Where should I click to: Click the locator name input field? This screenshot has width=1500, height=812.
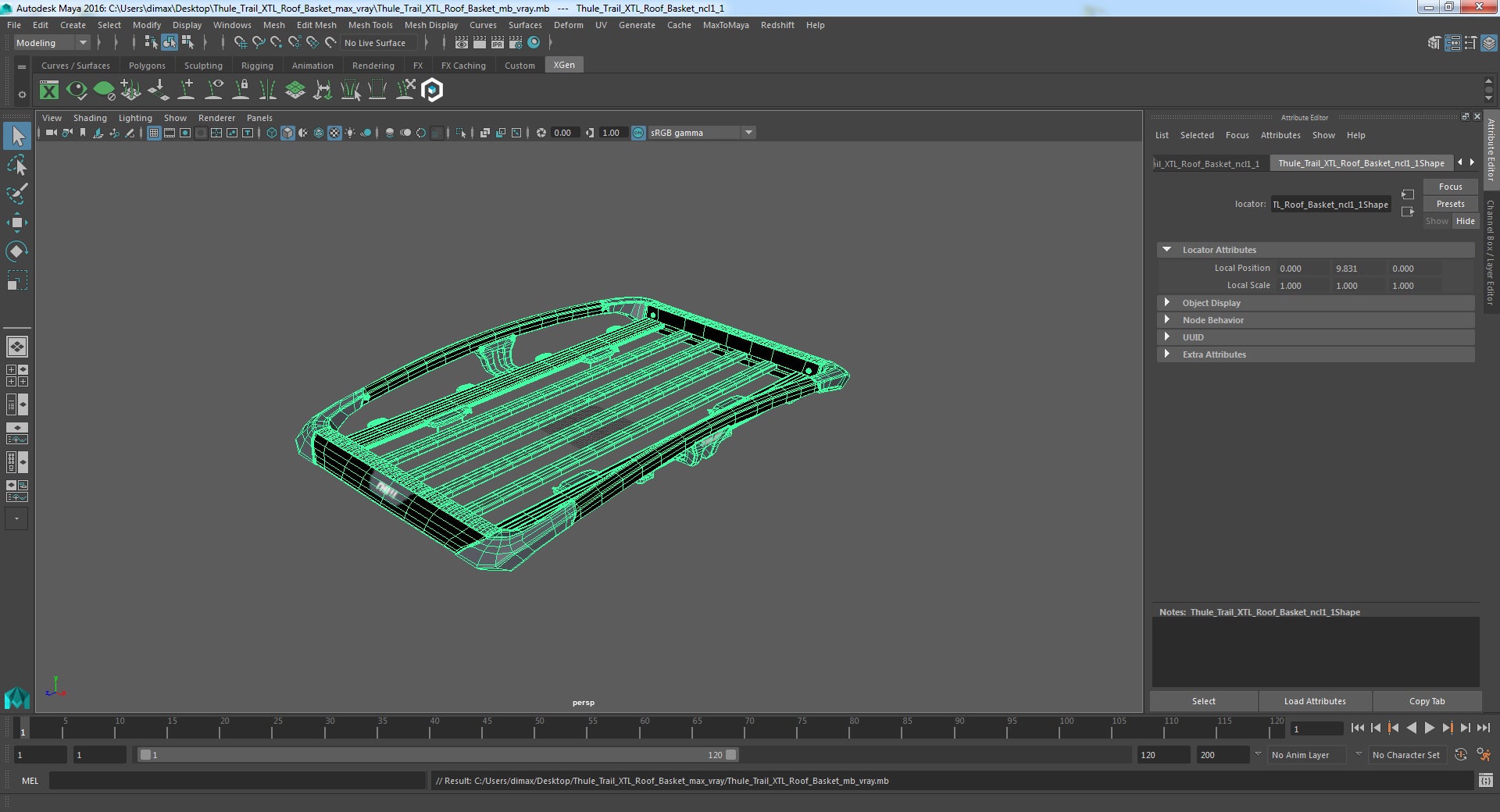[1330, 205]
